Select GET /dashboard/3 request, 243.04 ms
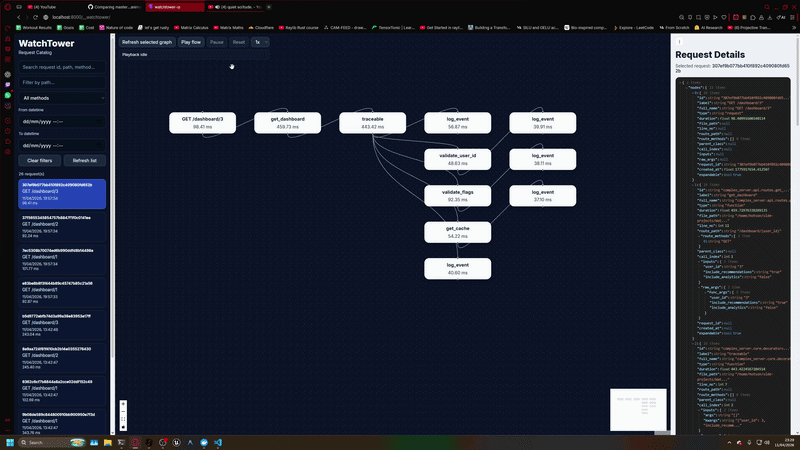800x450 pixels. (62, 325)
